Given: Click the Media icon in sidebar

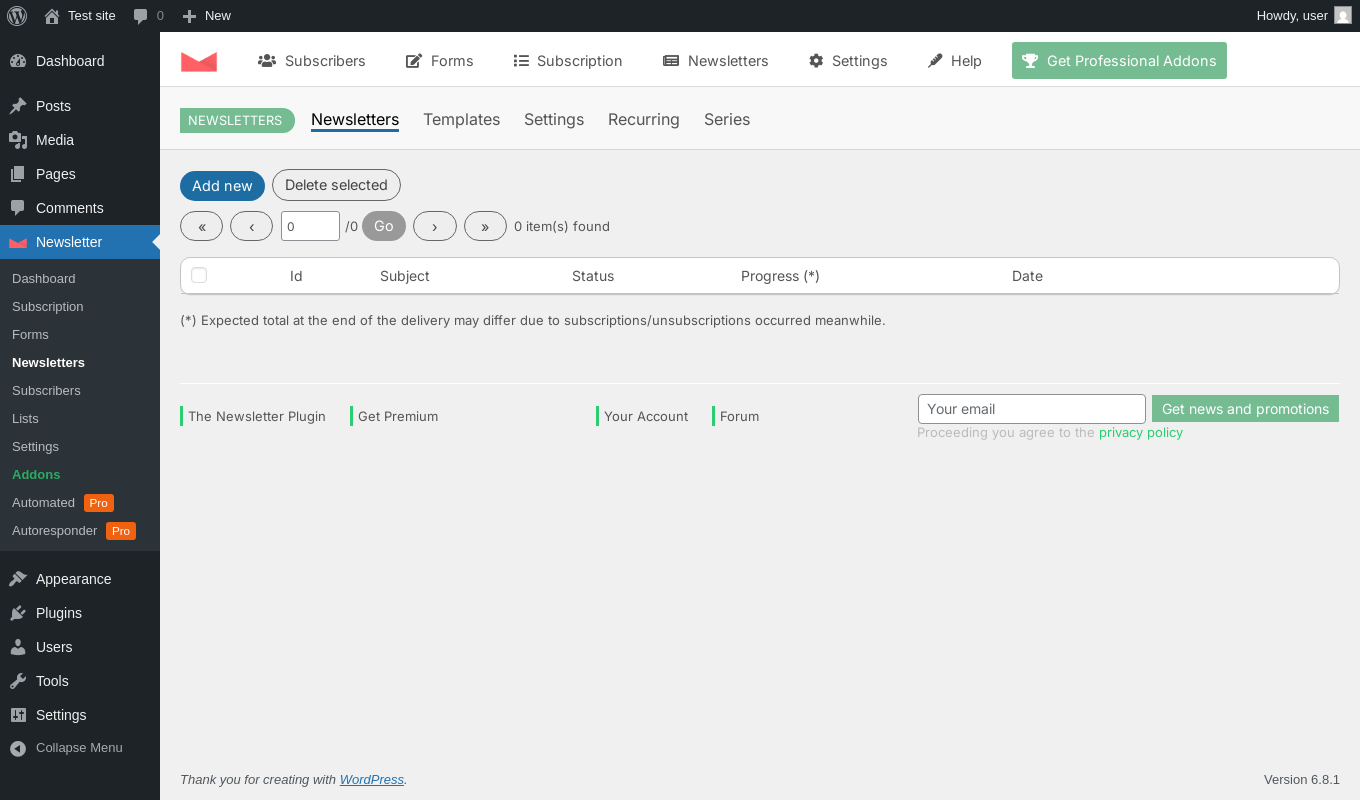Looking at the screenshot, I should point(18,140).
